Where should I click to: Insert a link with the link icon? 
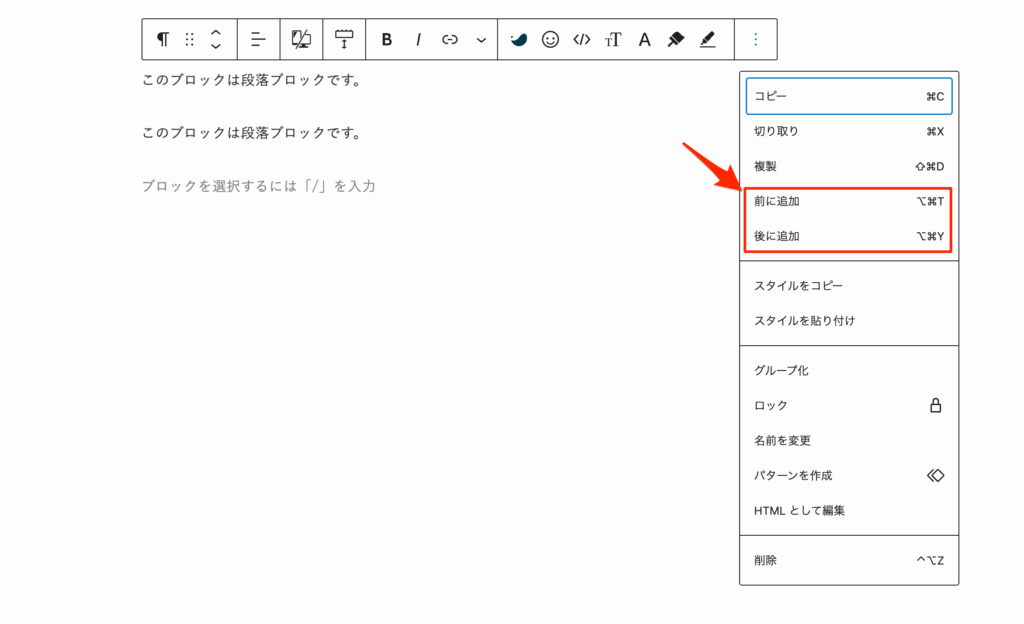click(x=449, y=39)
